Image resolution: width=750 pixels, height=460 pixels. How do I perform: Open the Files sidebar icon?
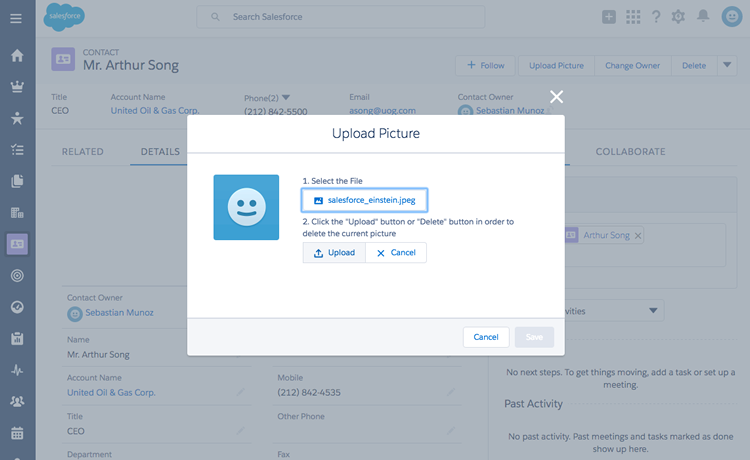(x=17, y=181)
